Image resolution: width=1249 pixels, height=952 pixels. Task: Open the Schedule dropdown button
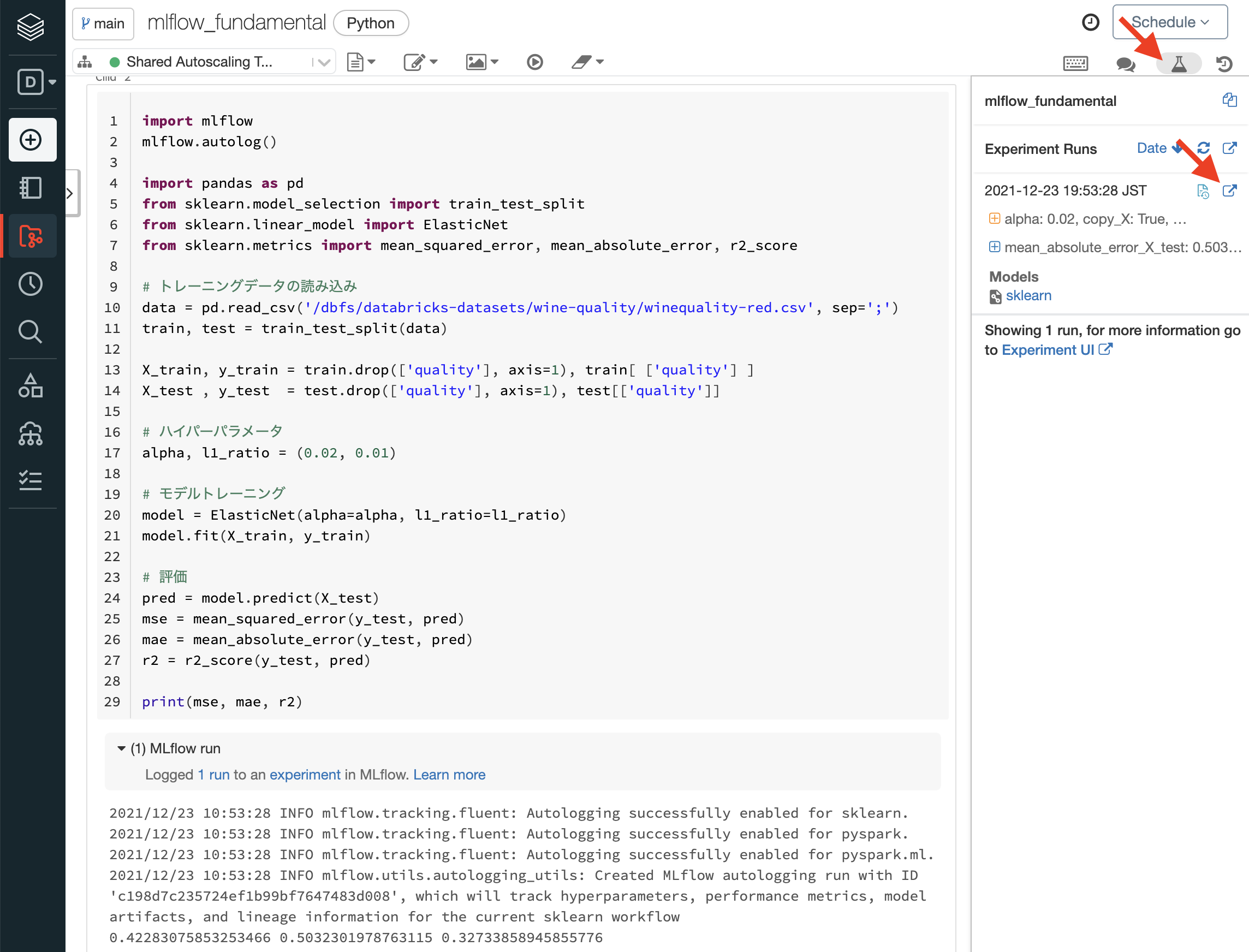(1170, 22)
